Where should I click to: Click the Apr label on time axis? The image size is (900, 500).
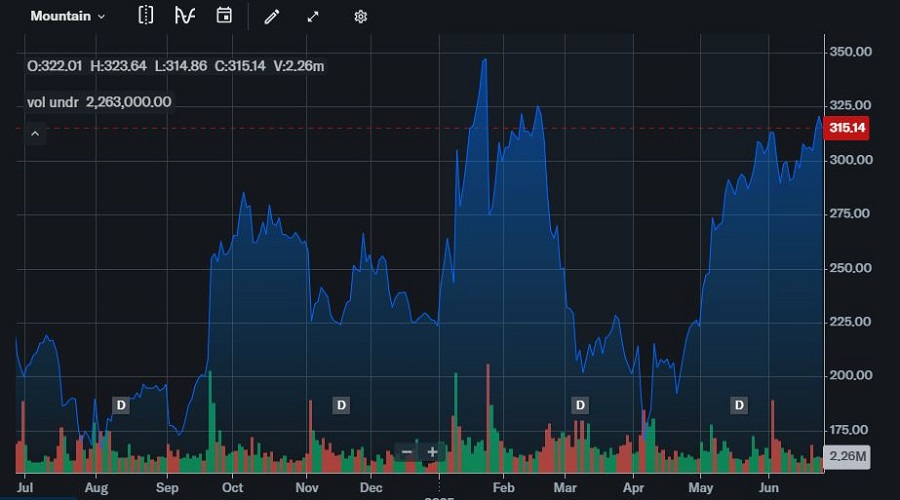(633, 487)
